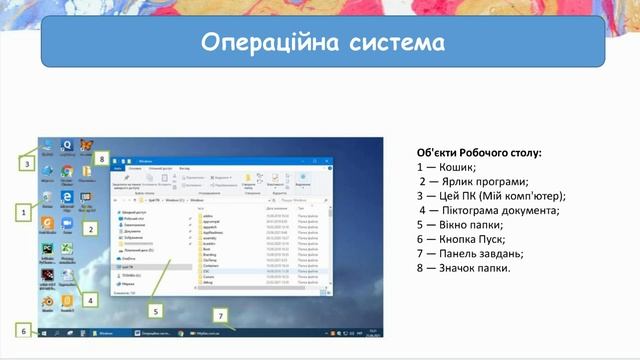This screenshot has height=360, width=640.
Task: Open the blue Q shortcut on the desktop
Action: tap(67, 146)
